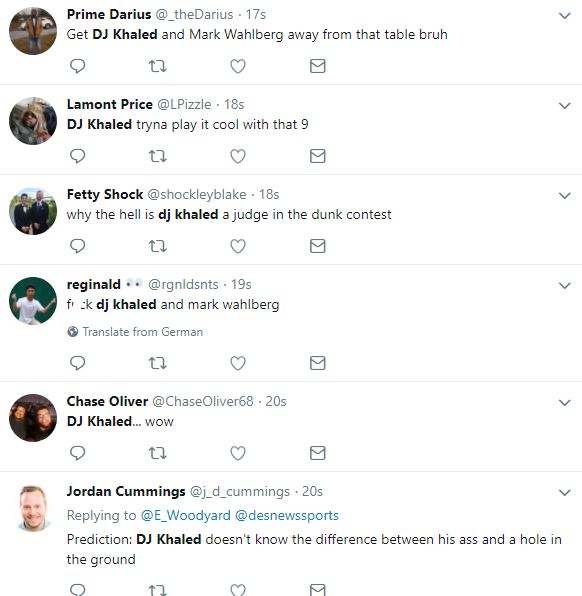View Jordan Cummings's profile picture

33,508
